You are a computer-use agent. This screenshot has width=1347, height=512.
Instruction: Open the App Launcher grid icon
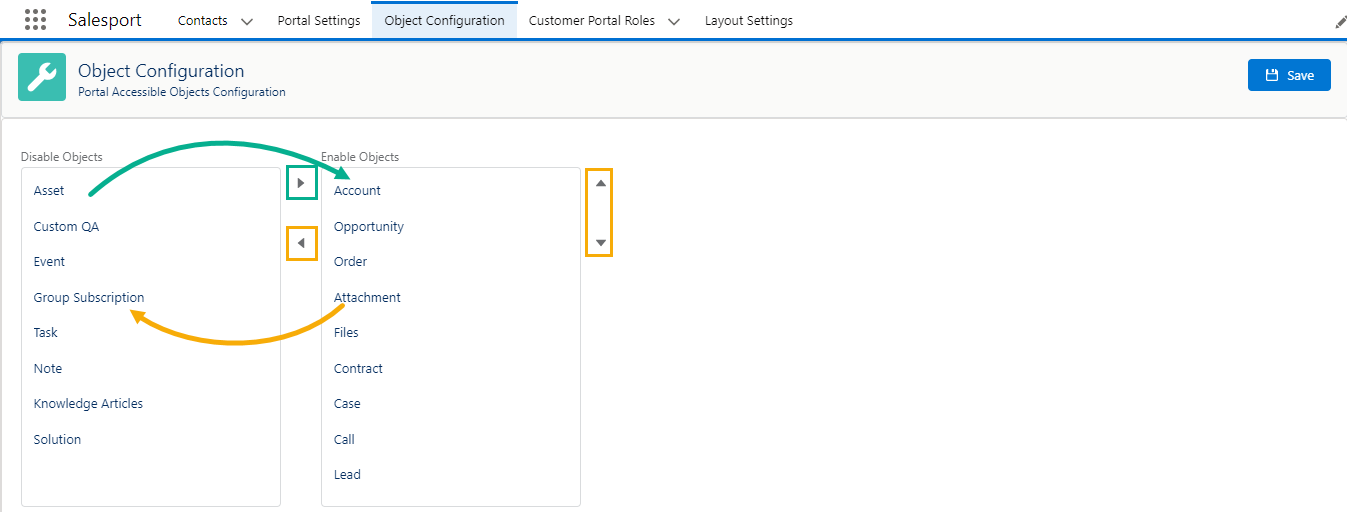tap(35, 20)
